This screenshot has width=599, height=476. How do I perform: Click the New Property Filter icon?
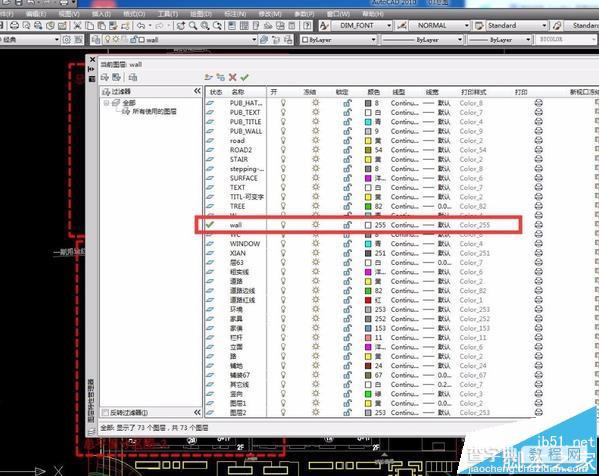105,78
